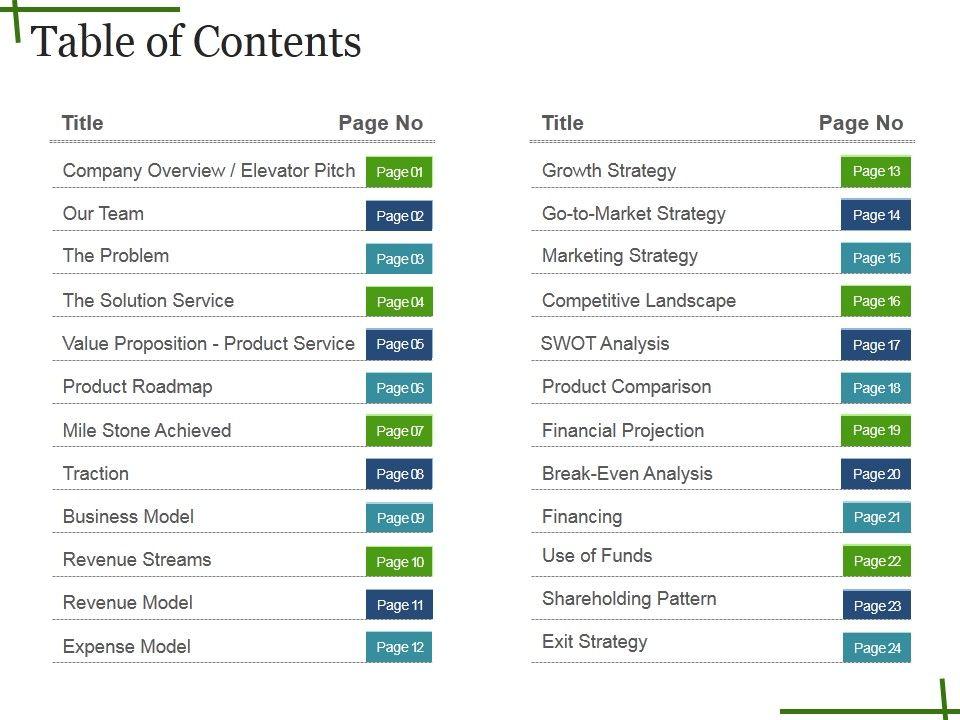This screenshot has height=720, width=960.
Task: Click the Page 24 badge
Action: click(x=877, y=648)
